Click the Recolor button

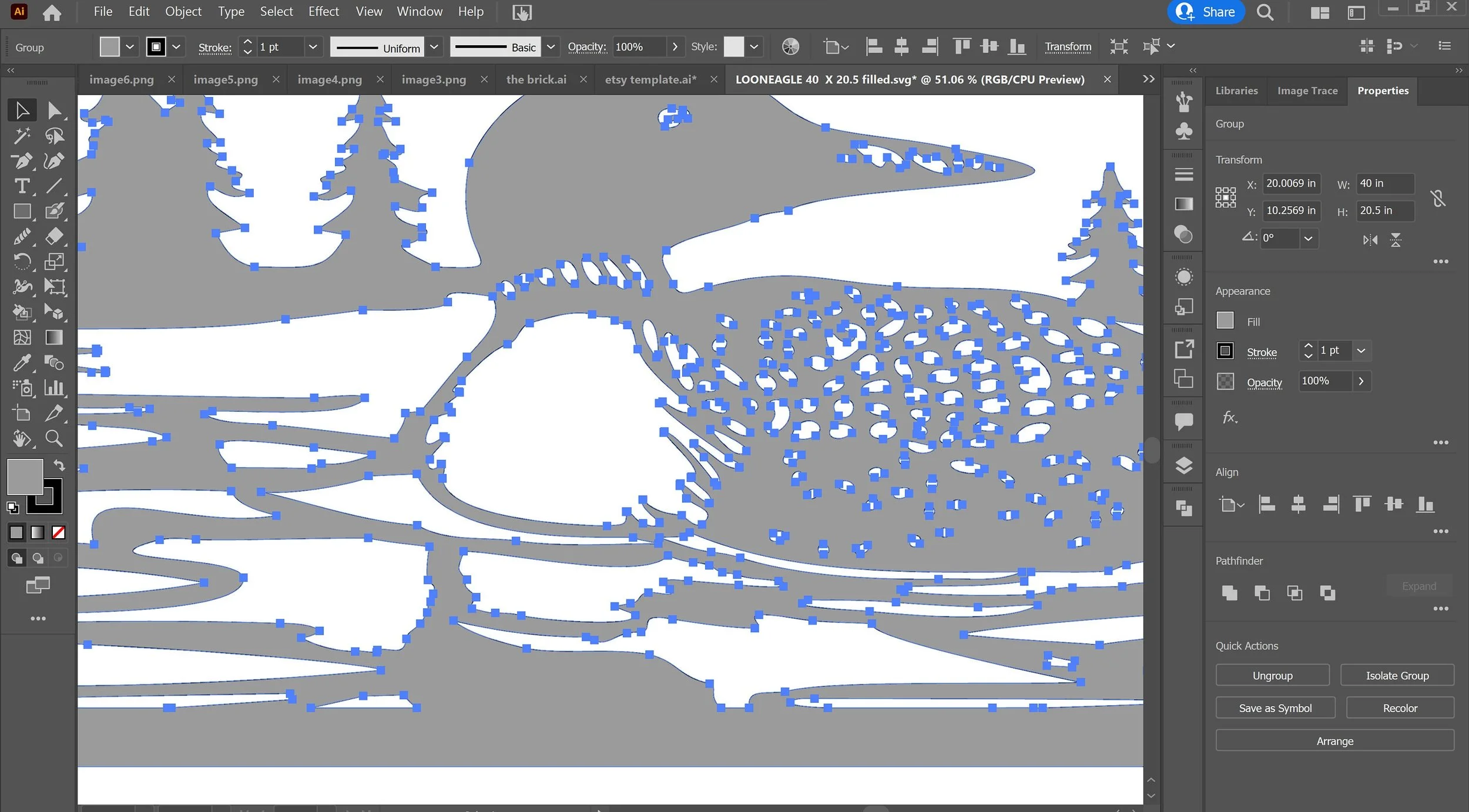[1400, 708]
